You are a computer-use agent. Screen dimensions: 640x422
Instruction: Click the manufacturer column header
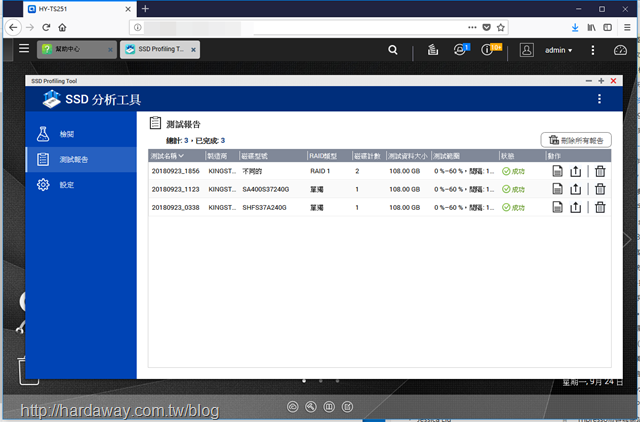217,156
